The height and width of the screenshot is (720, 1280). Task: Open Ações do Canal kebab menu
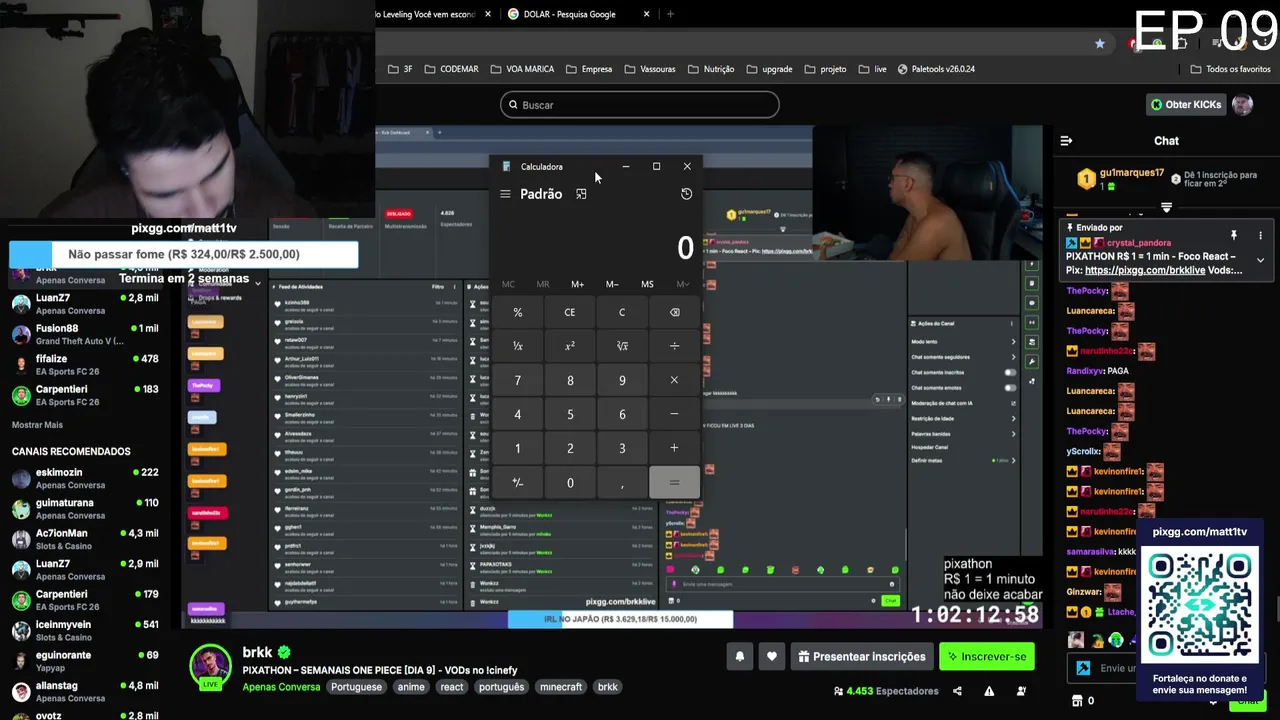[1012, 323]
